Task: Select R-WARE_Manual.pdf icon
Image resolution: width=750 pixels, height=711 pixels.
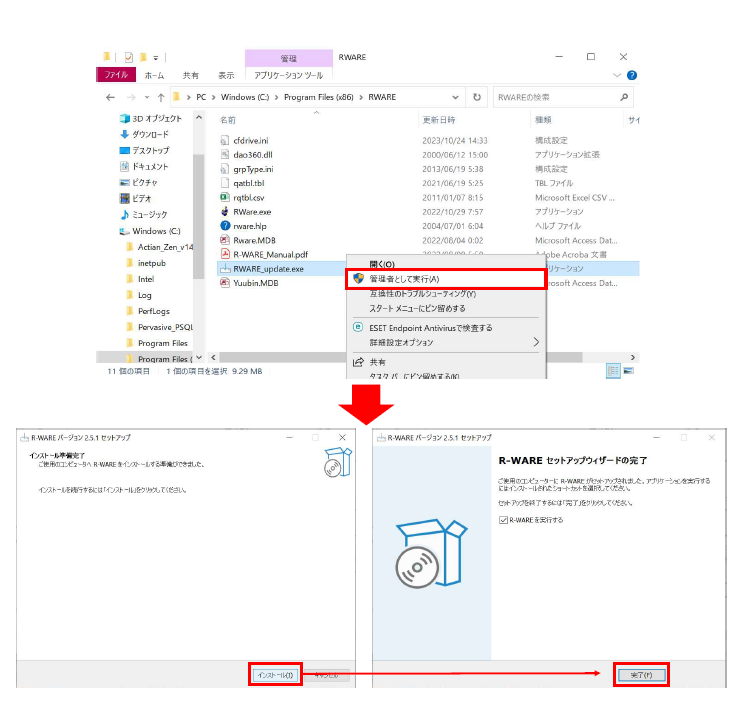Action: [225, 254]
